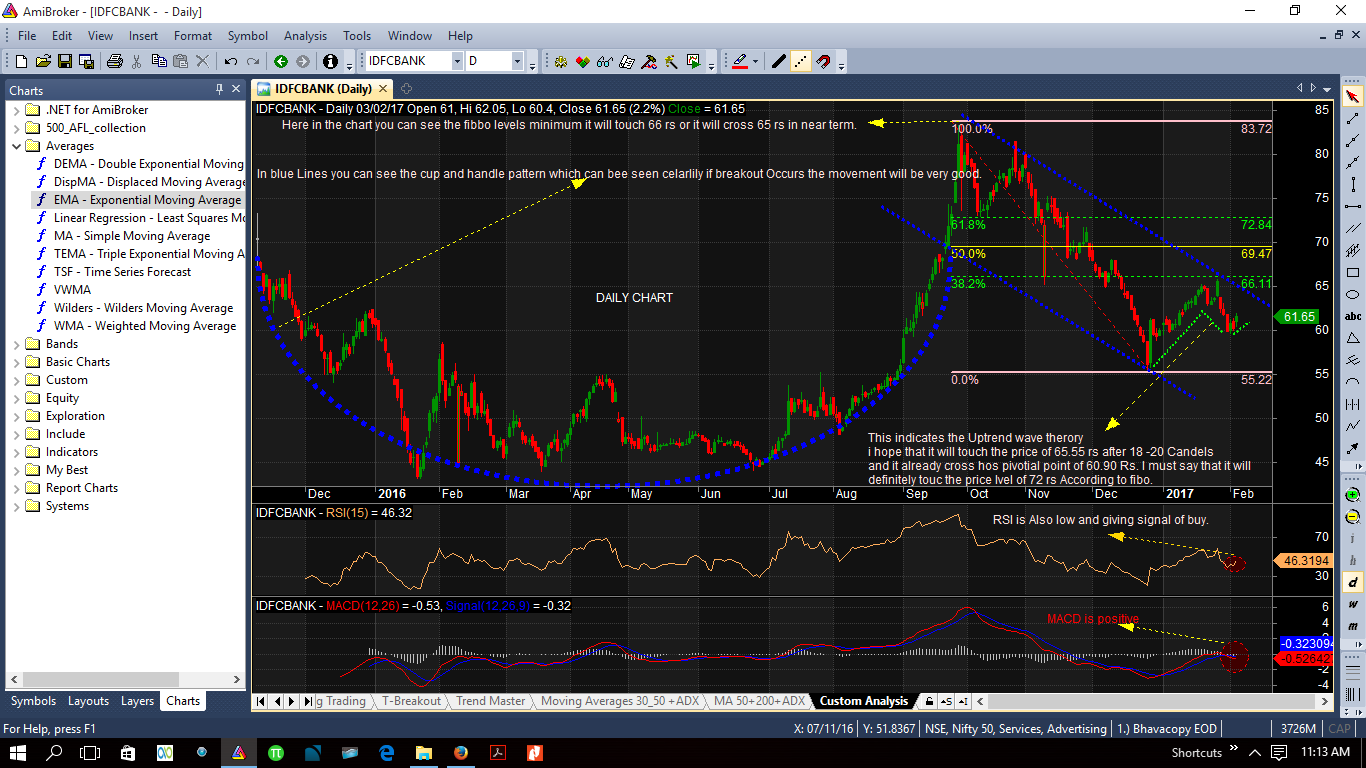Open the formula editor notepad icon
This screenshot has width=1366, height=768.
point(627,61)
